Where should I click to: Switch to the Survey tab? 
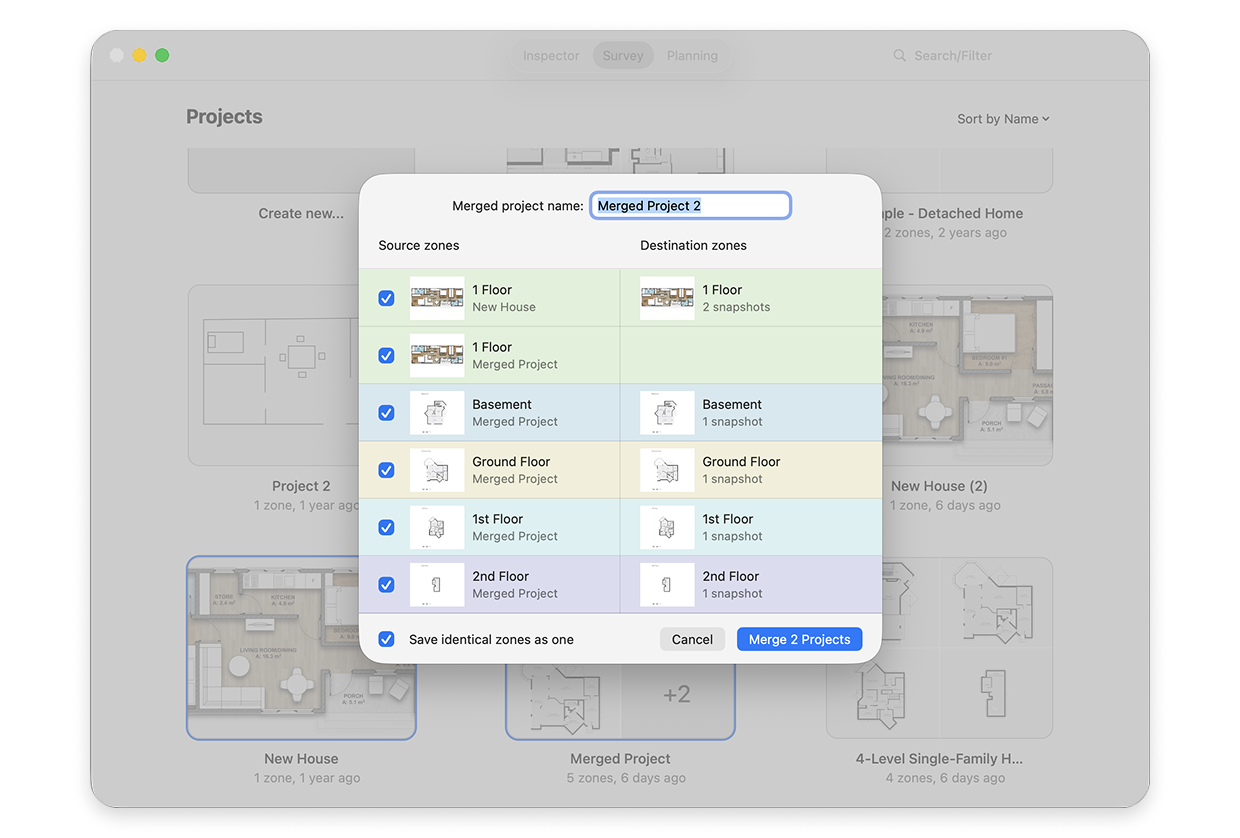(x=623, y=56)
